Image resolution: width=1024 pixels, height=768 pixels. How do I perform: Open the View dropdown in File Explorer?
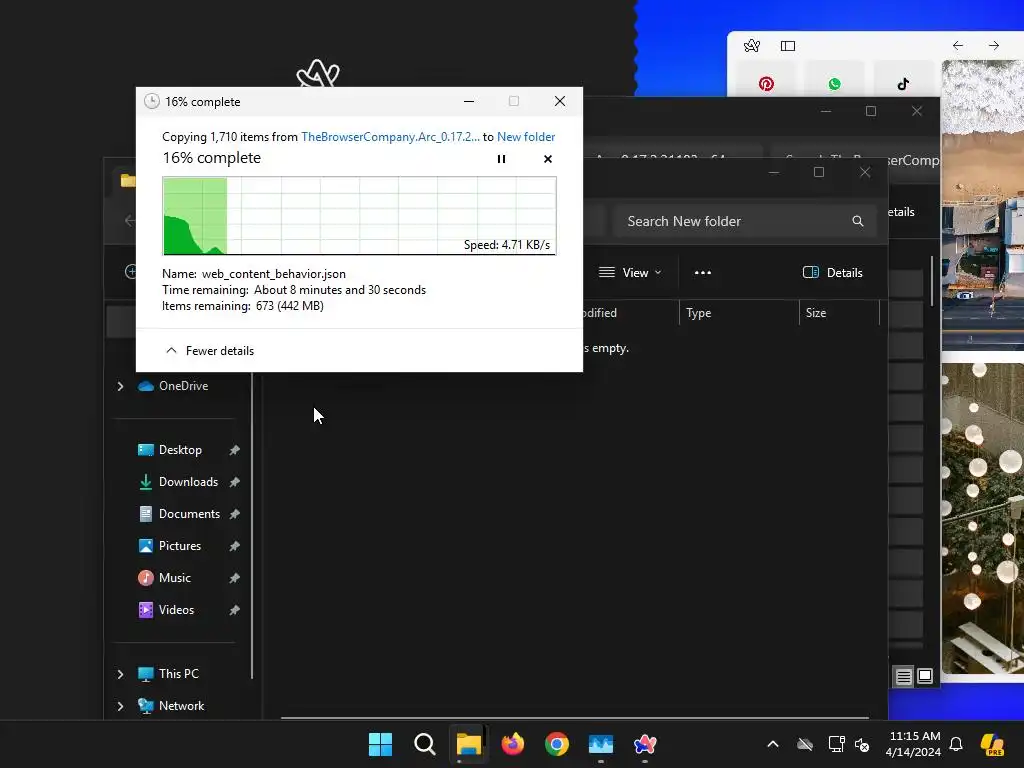tap(630, 272)
